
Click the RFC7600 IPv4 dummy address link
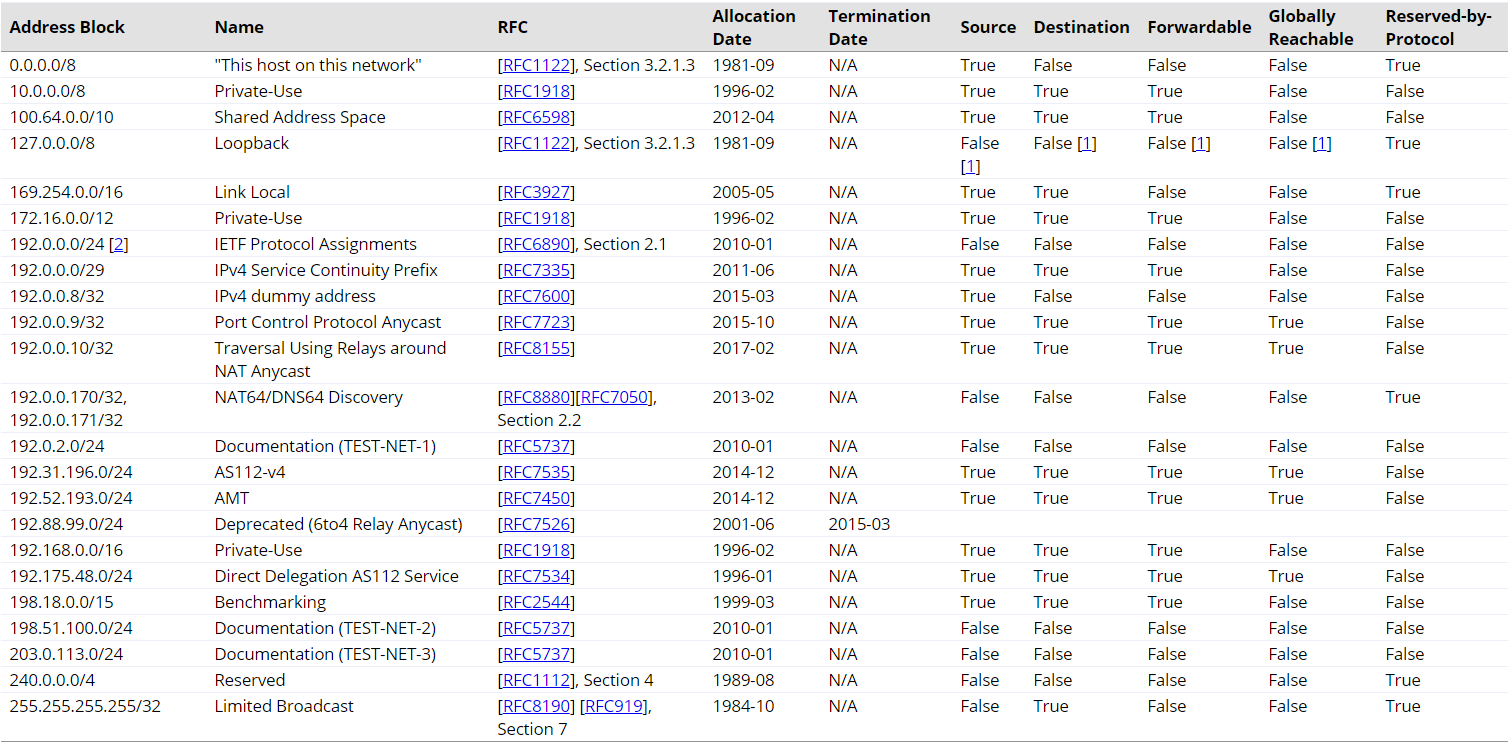tap(537, 296)
